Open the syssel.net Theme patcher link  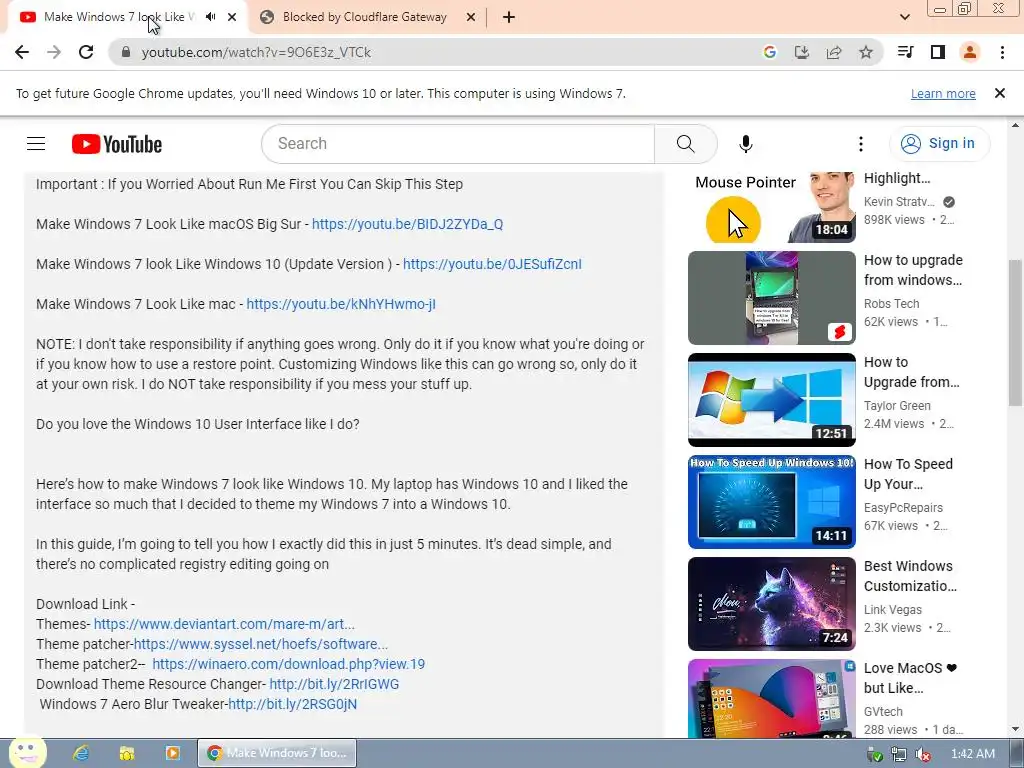[x=261, y=644]
